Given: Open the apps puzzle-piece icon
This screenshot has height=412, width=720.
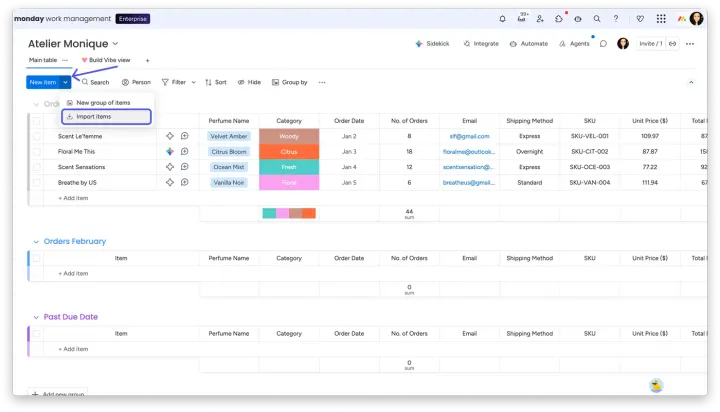Looking at the screenshot, I should point(559,19).
